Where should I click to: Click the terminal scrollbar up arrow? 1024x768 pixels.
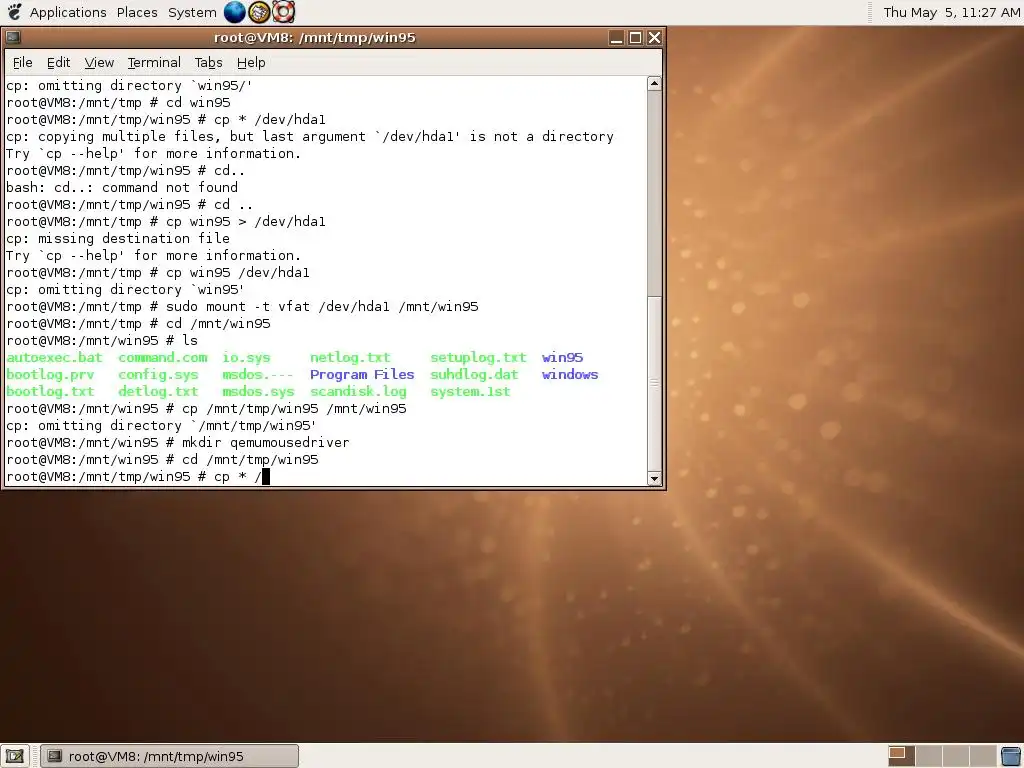point(654,84)
